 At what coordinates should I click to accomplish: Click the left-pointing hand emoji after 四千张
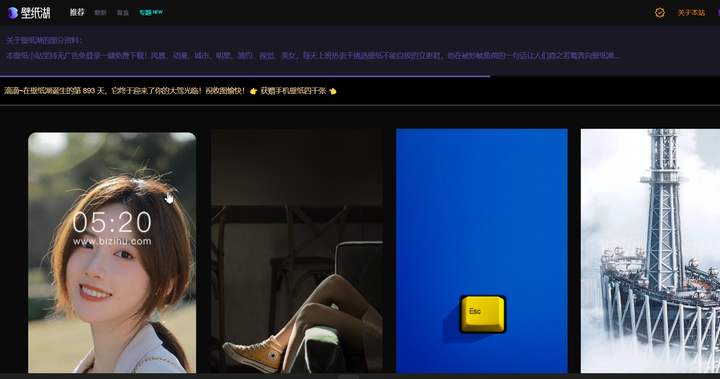tap(333, 91)
